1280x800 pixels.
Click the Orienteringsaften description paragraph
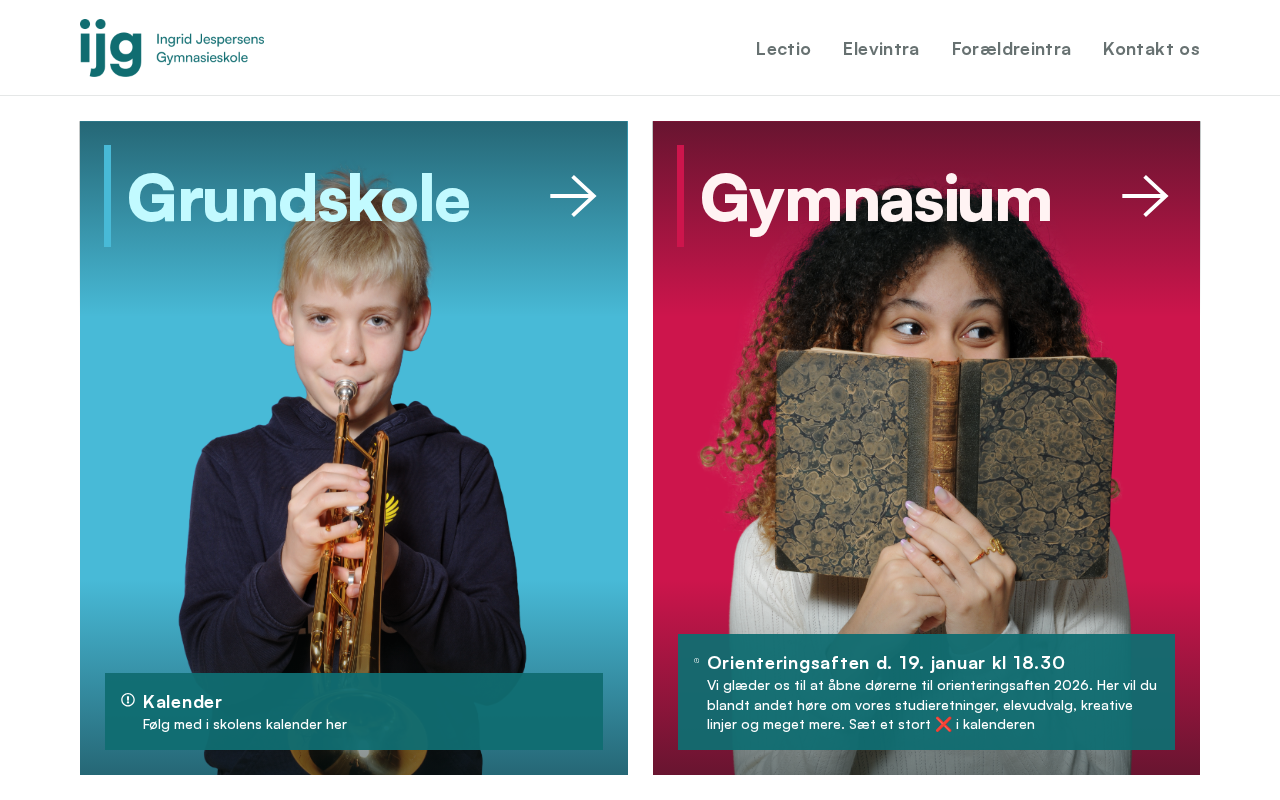[x=932, y=705]
